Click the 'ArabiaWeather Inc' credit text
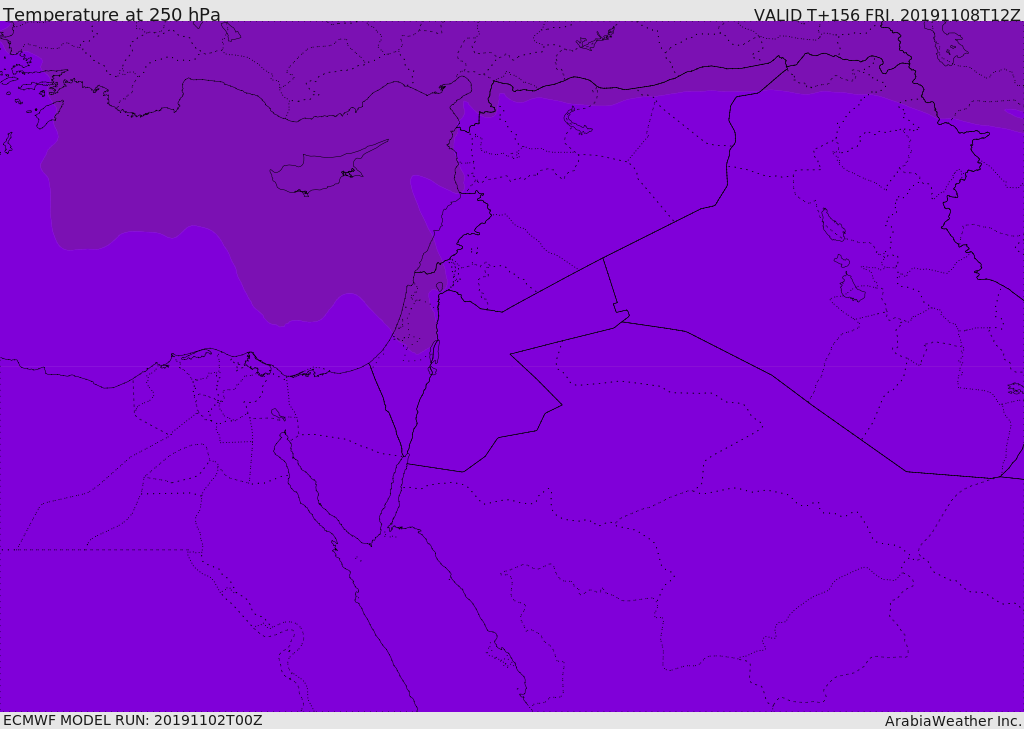 pyautogui.click(x=952, y=721)
